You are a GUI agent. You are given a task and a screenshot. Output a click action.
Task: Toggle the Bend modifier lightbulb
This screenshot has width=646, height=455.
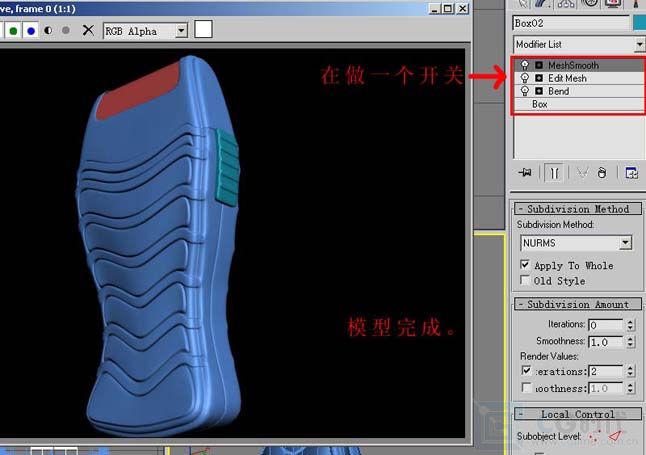524,91
